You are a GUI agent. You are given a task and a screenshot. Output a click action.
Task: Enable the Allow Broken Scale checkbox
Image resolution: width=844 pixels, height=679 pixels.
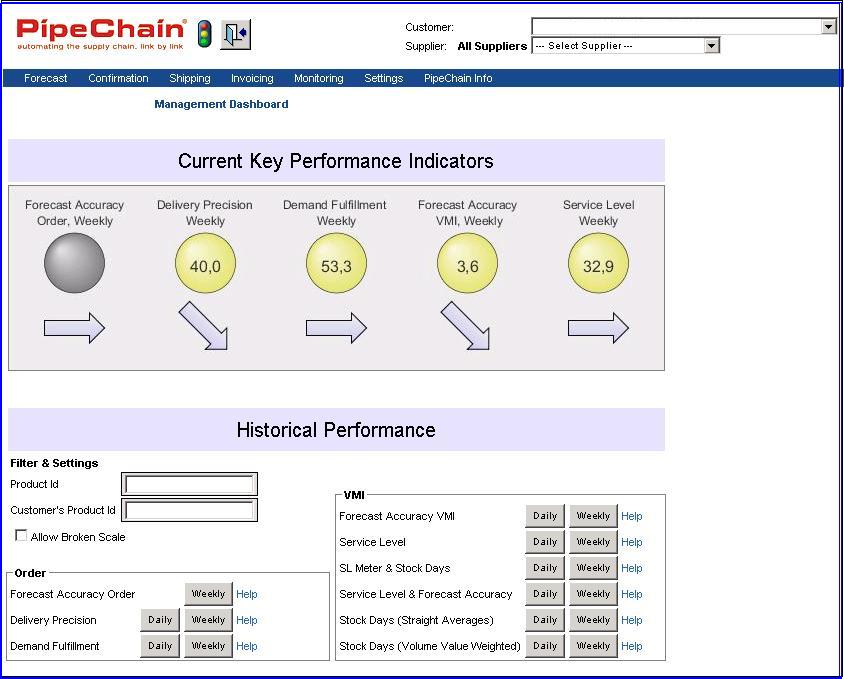(x=21, y=536)
